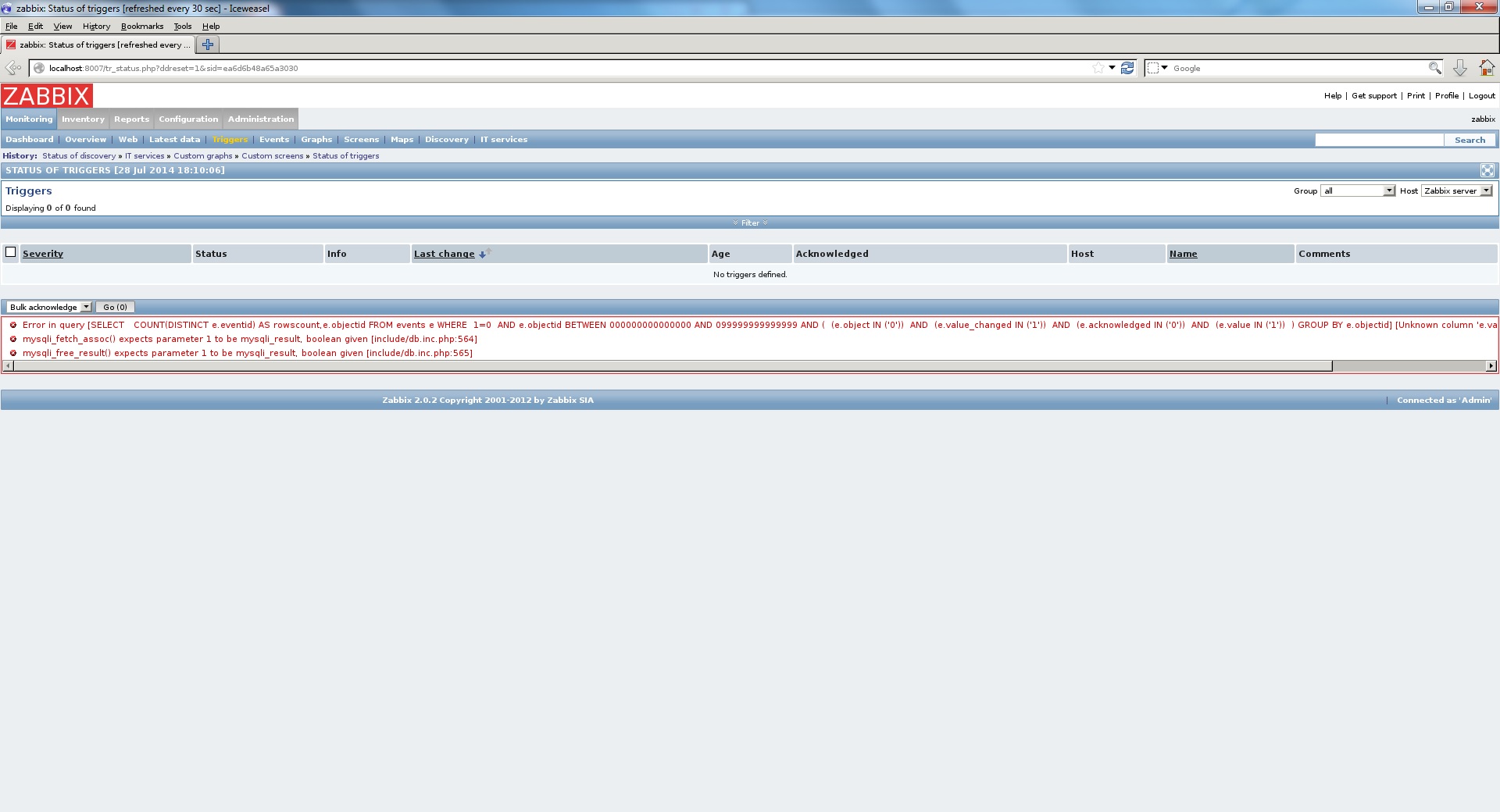Open the Dashboard submenu link
The width and height of the screenshot is (1500, 812).
point(30,140)
